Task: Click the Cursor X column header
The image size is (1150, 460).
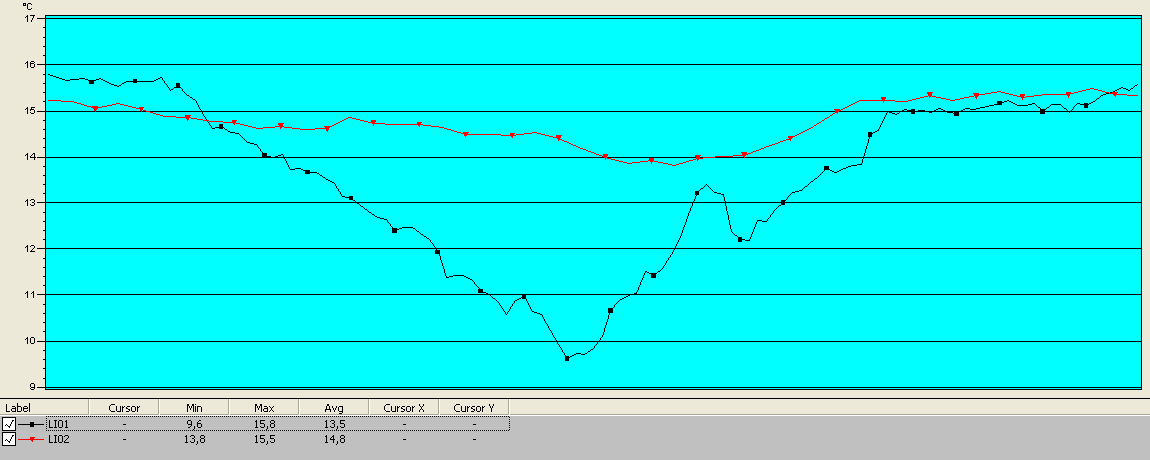Action: 403,407
